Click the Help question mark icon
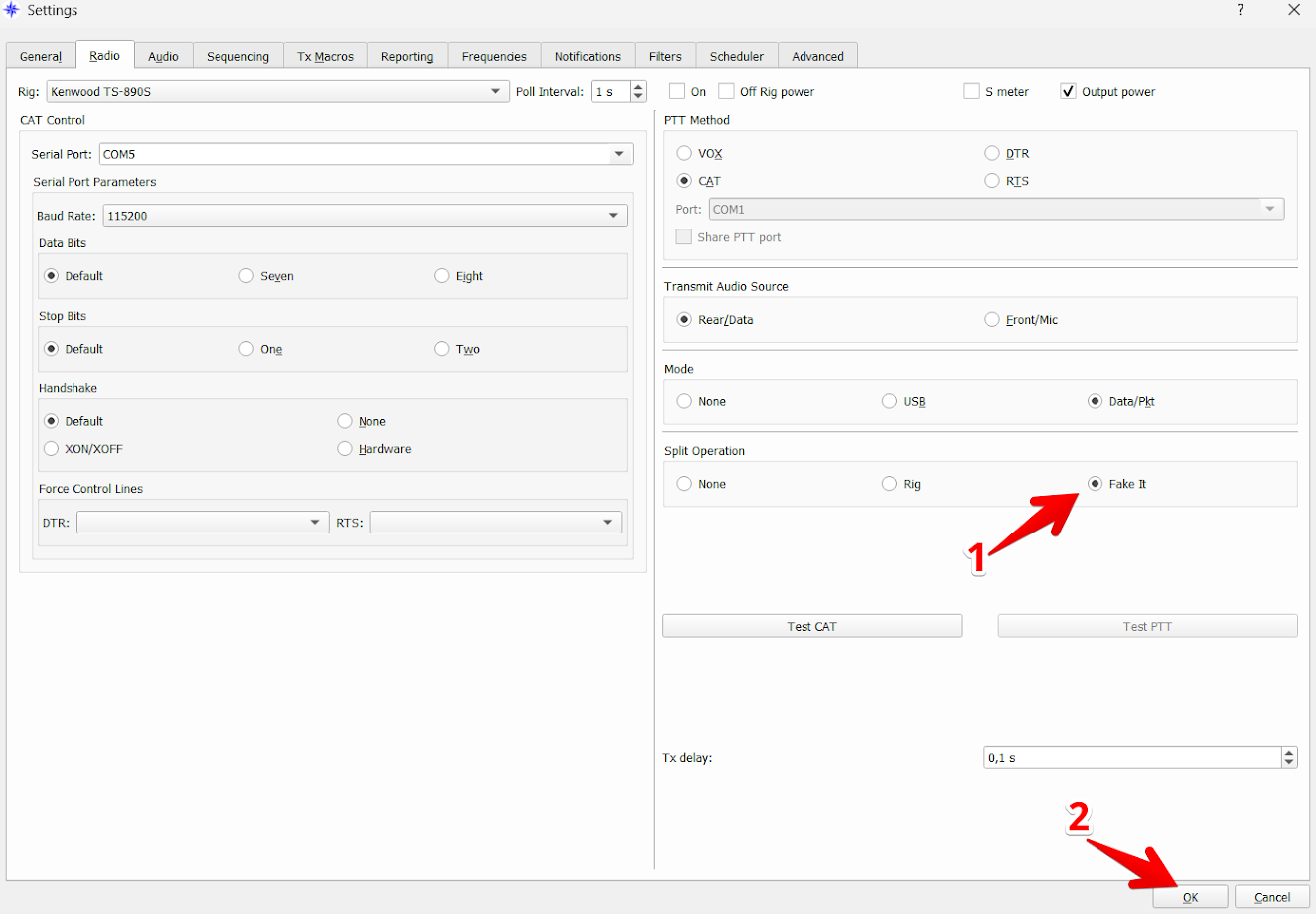 pos(1240,10)
